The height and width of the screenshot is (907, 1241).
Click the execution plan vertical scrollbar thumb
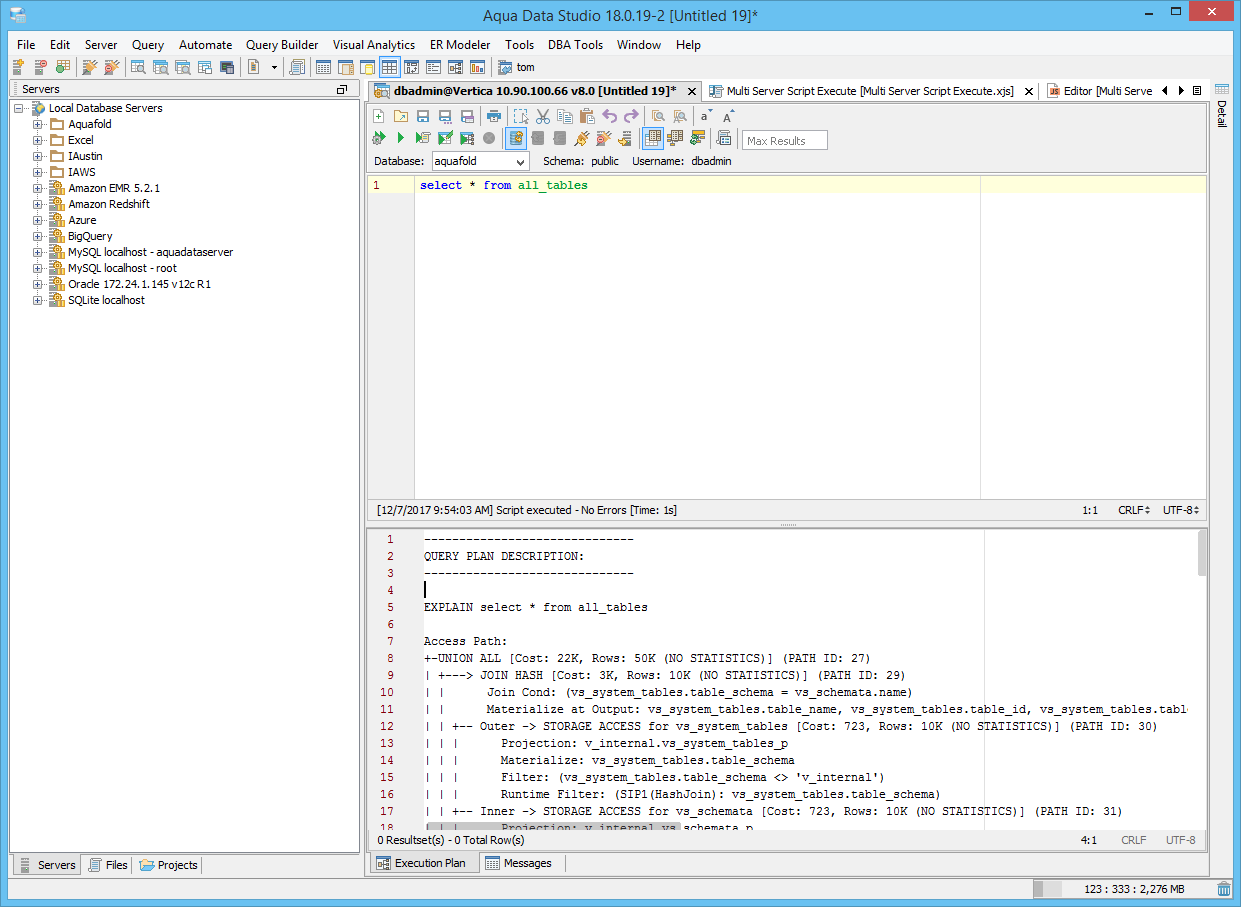(1201, 553)
